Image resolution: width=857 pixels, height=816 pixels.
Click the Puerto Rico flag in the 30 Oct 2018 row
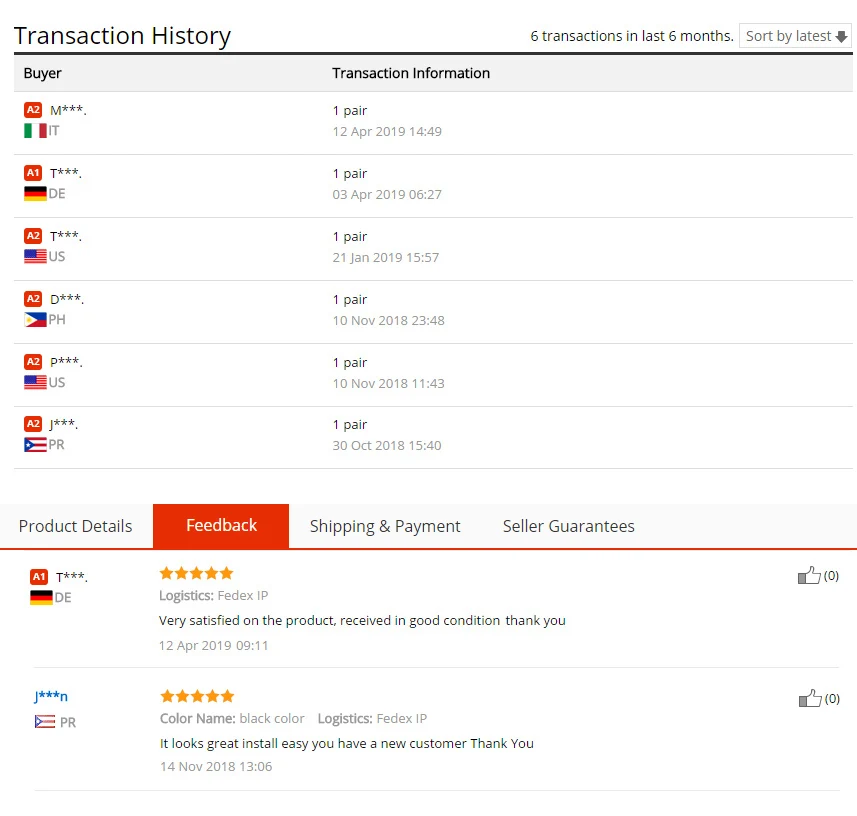[x=35, y=444]
